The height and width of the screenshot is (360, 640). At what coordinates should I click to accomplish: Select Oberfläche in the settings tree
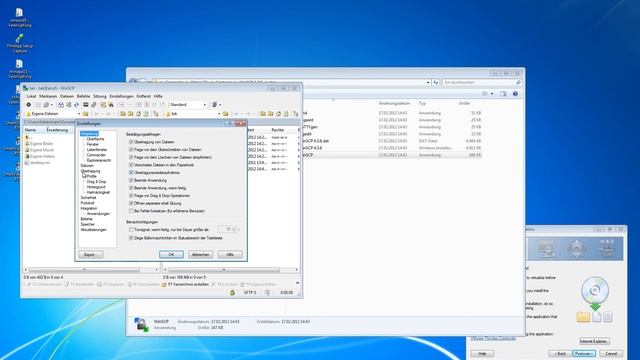[x=96, y=139]
